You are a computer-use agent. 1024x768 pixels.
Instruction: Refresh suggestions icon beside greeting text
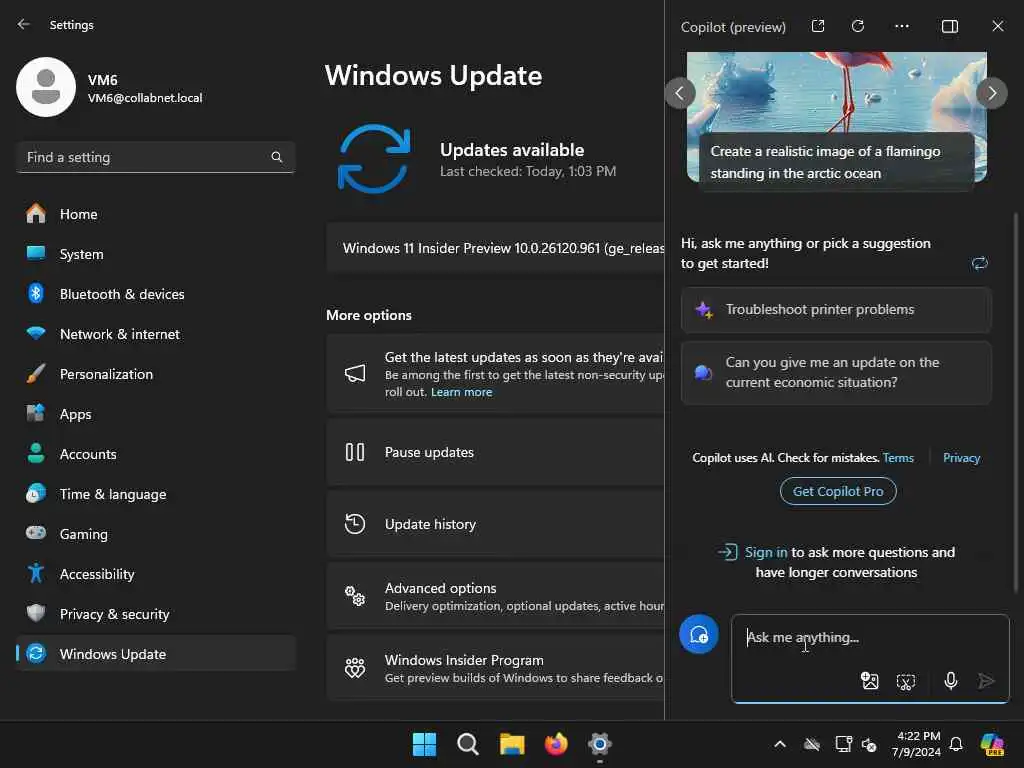(980, 263)
